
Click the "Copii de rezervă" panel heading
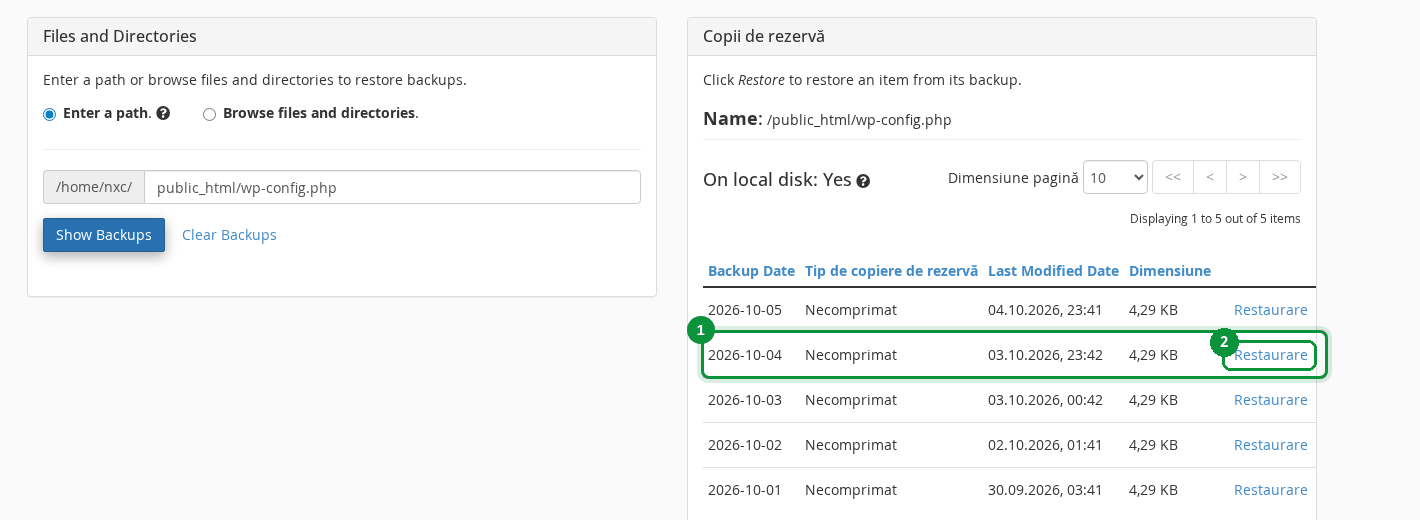coord(764,36)
